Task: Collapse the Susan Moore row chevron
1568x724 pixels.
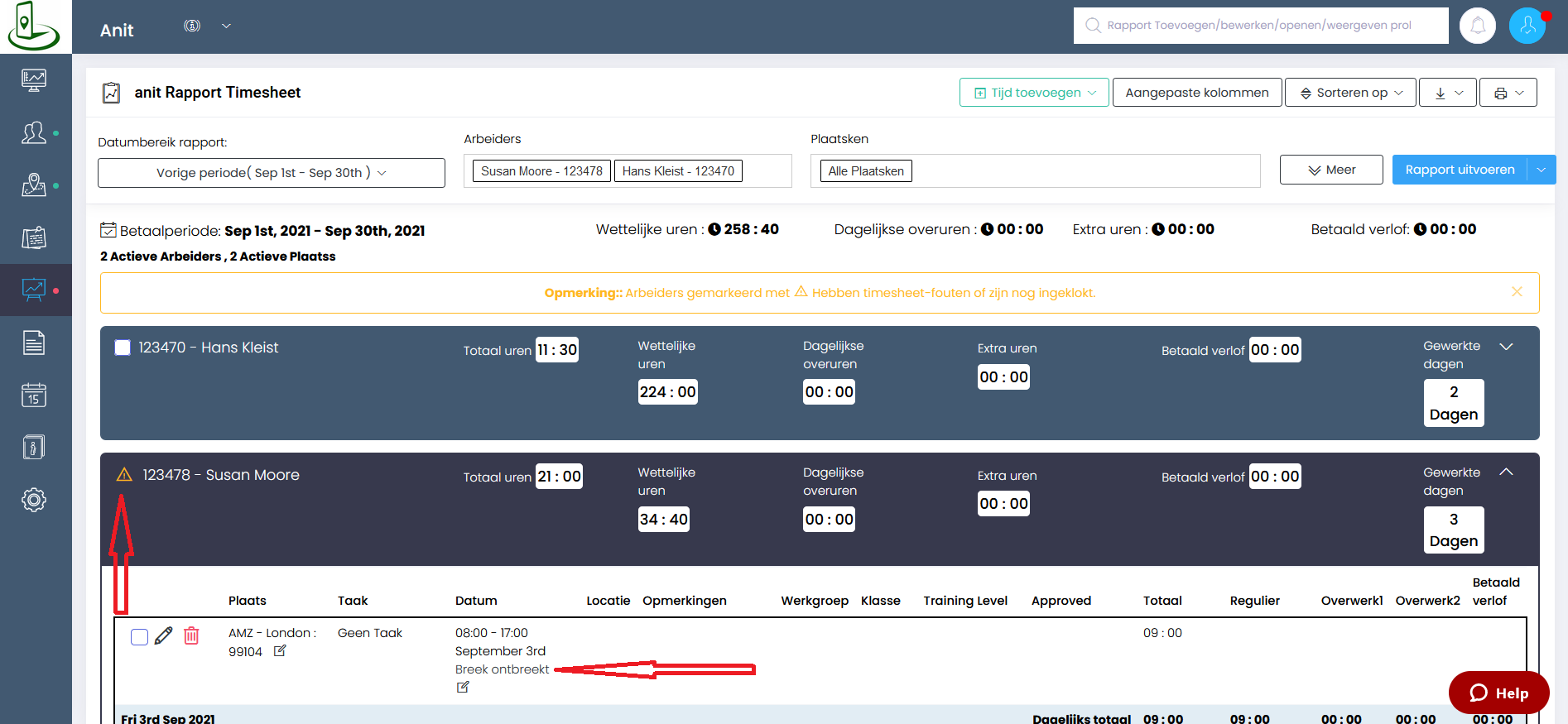Action: [x=1506, y=472]
